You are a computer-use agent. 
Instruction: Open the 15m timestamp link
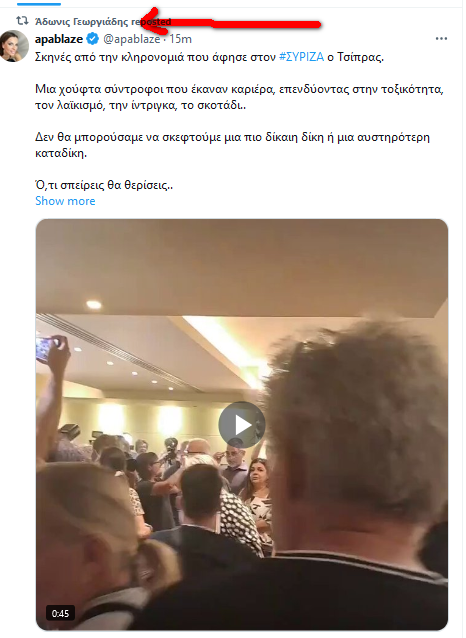click(180, 39)
